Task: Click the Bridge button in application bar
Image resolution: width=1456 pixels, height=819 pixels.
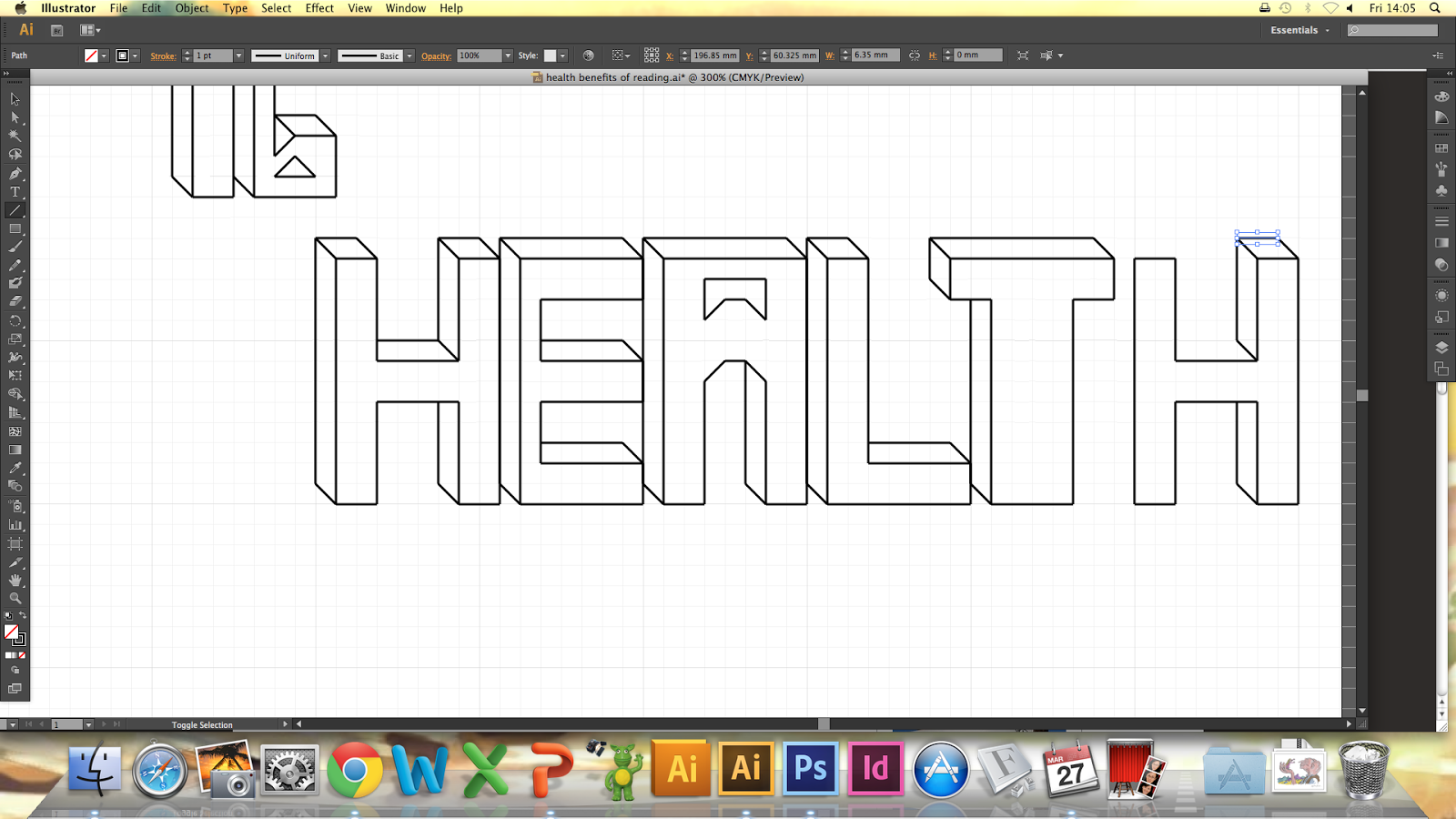Action: point(56,30)
